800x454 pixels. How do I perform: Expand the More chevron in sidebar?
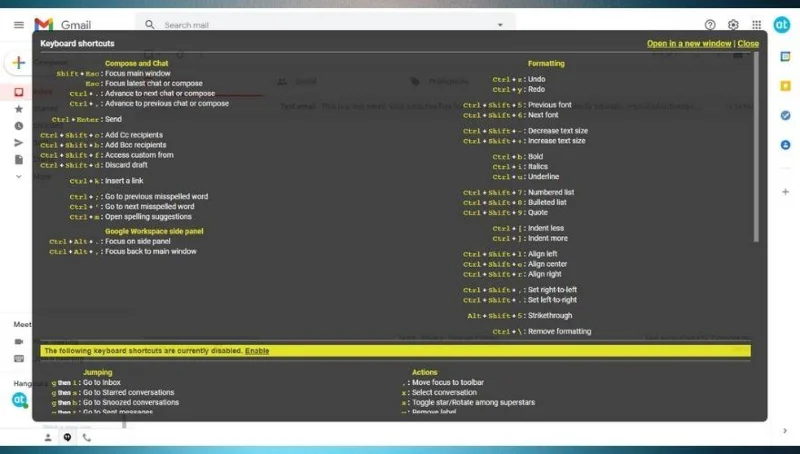click(x=19, y=176)
